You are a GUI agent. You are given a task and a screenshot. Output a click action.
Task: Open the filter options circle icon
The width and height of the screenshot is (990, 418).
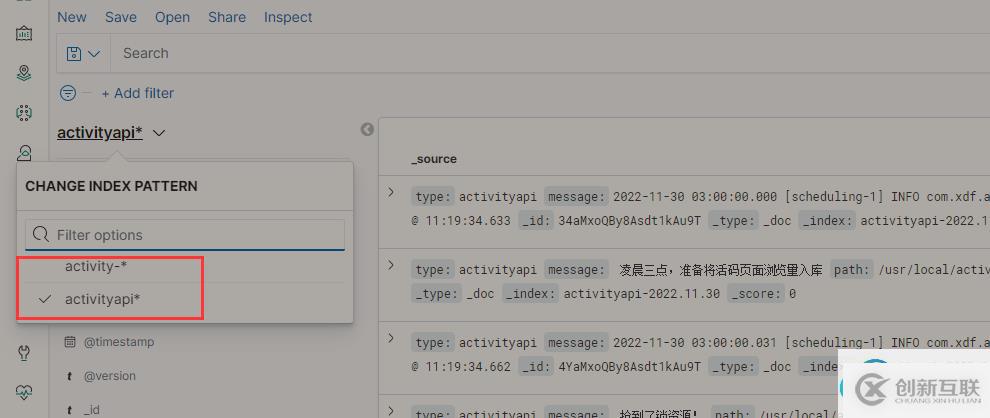68,93
